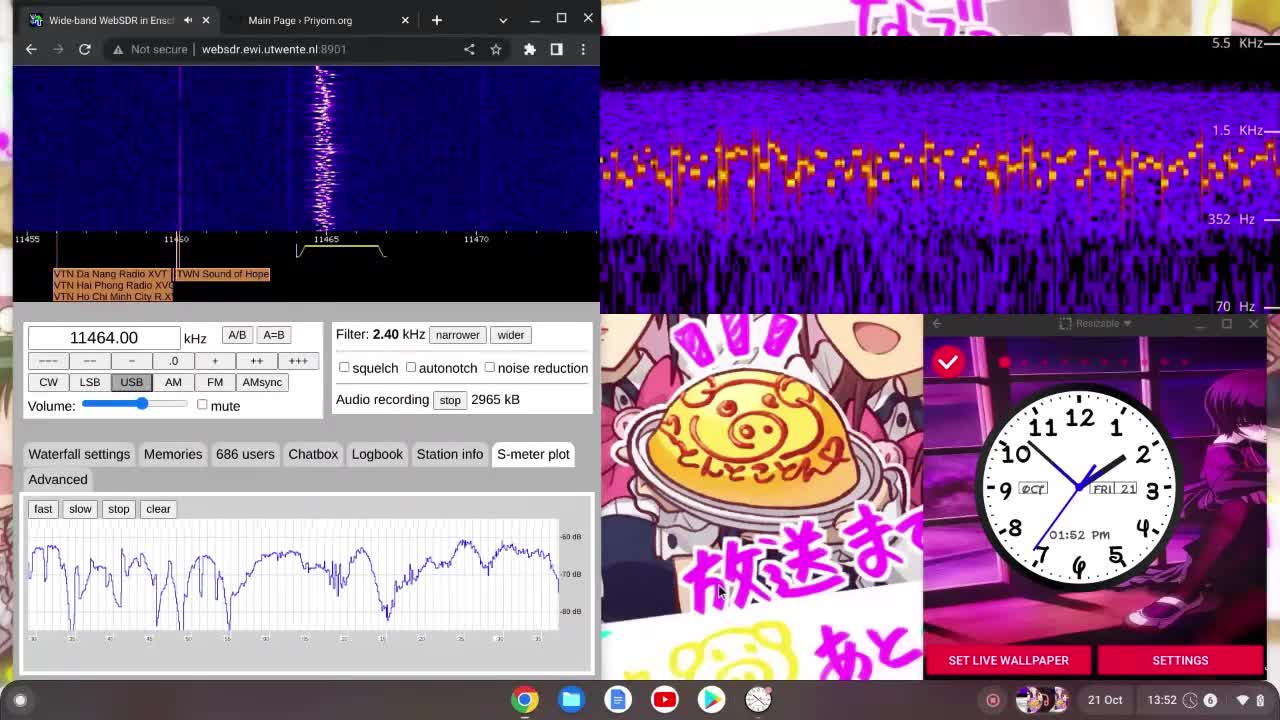Screen dimensions: 1280x720
Task: Reload the WebSDR page
Action: pyautogui.click(x=85, y=49)
